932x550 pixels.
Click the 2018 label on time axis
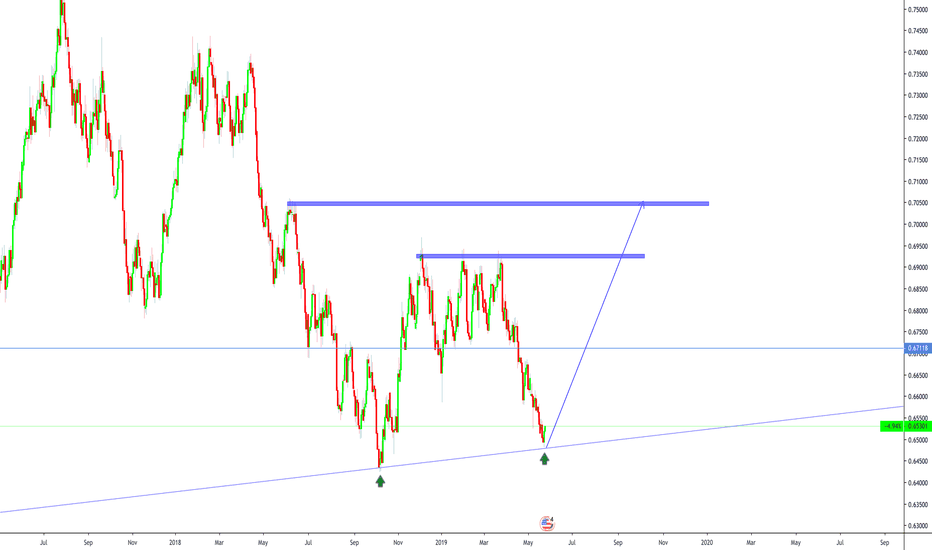coord(175,542)
